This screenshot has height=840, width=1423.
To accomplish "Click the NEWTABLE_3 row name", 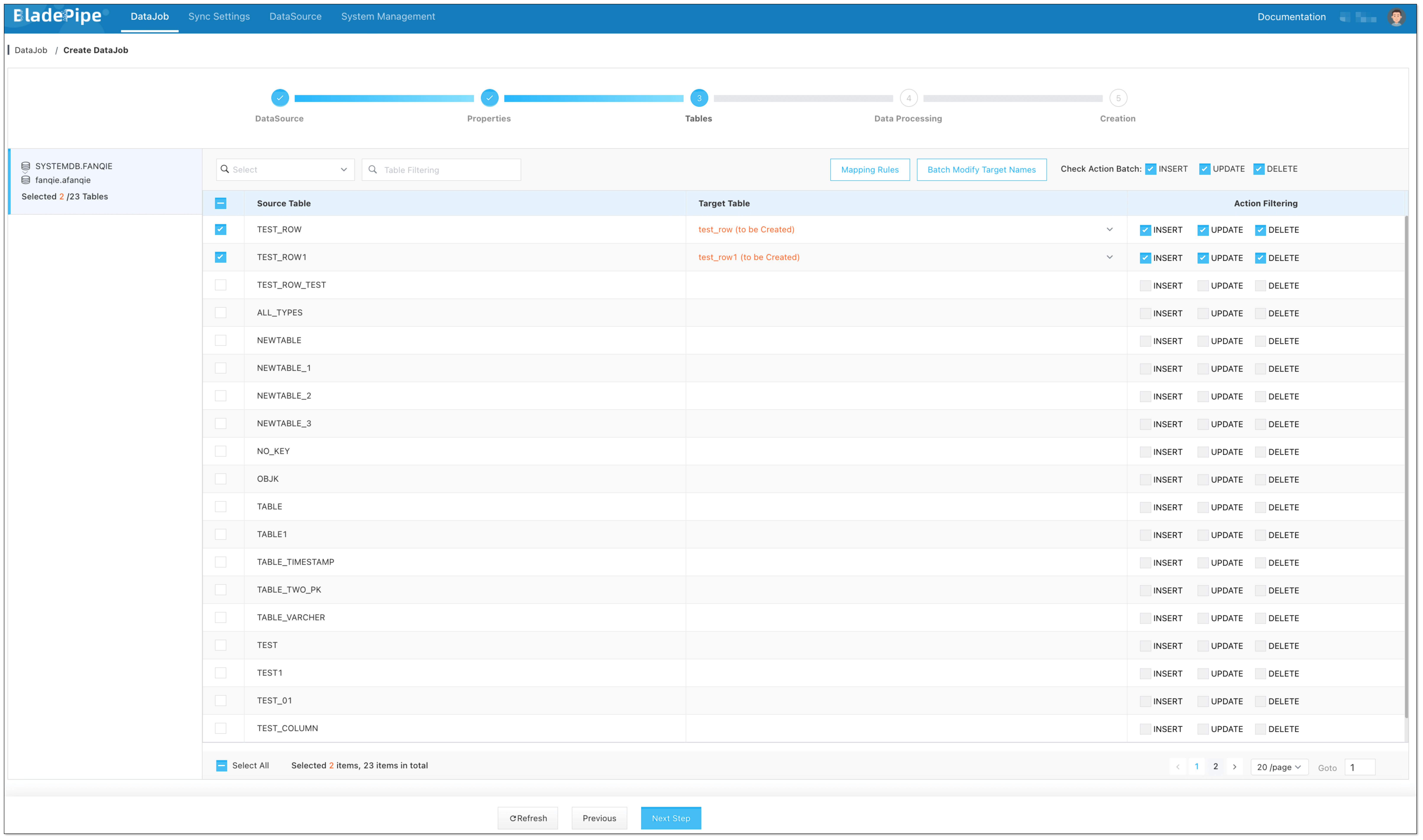I will pos(284,423).
